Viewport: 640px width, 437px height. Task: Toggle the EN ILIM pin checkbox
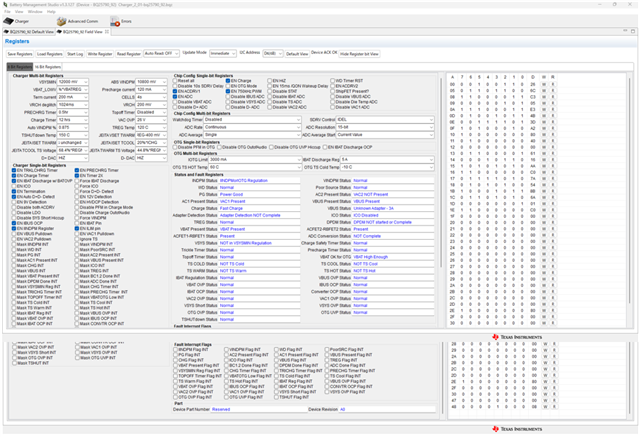pos(77,228)
